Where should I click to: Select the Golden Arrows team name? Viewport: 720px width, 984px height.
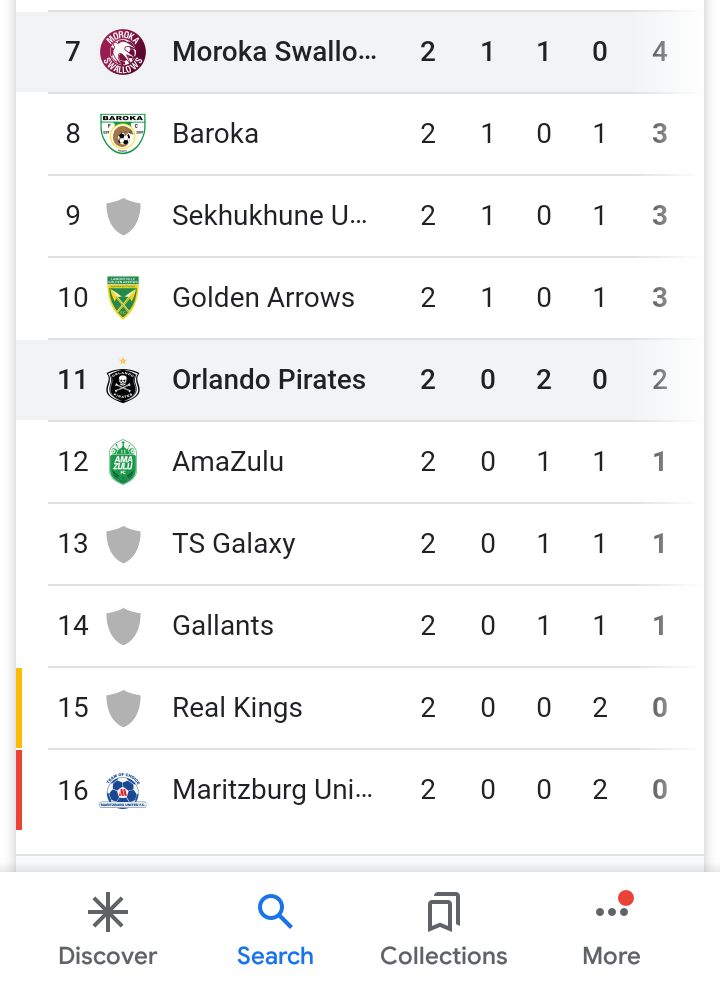click(264, 297)
